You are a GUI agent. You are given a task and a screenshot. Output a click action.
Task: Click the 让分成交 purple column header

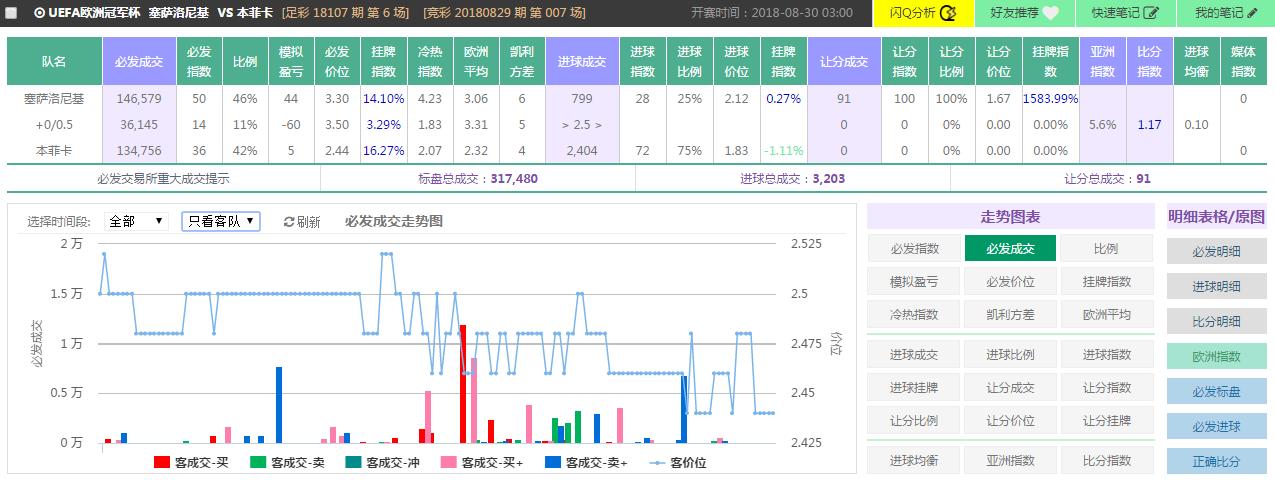click(844, 61)
